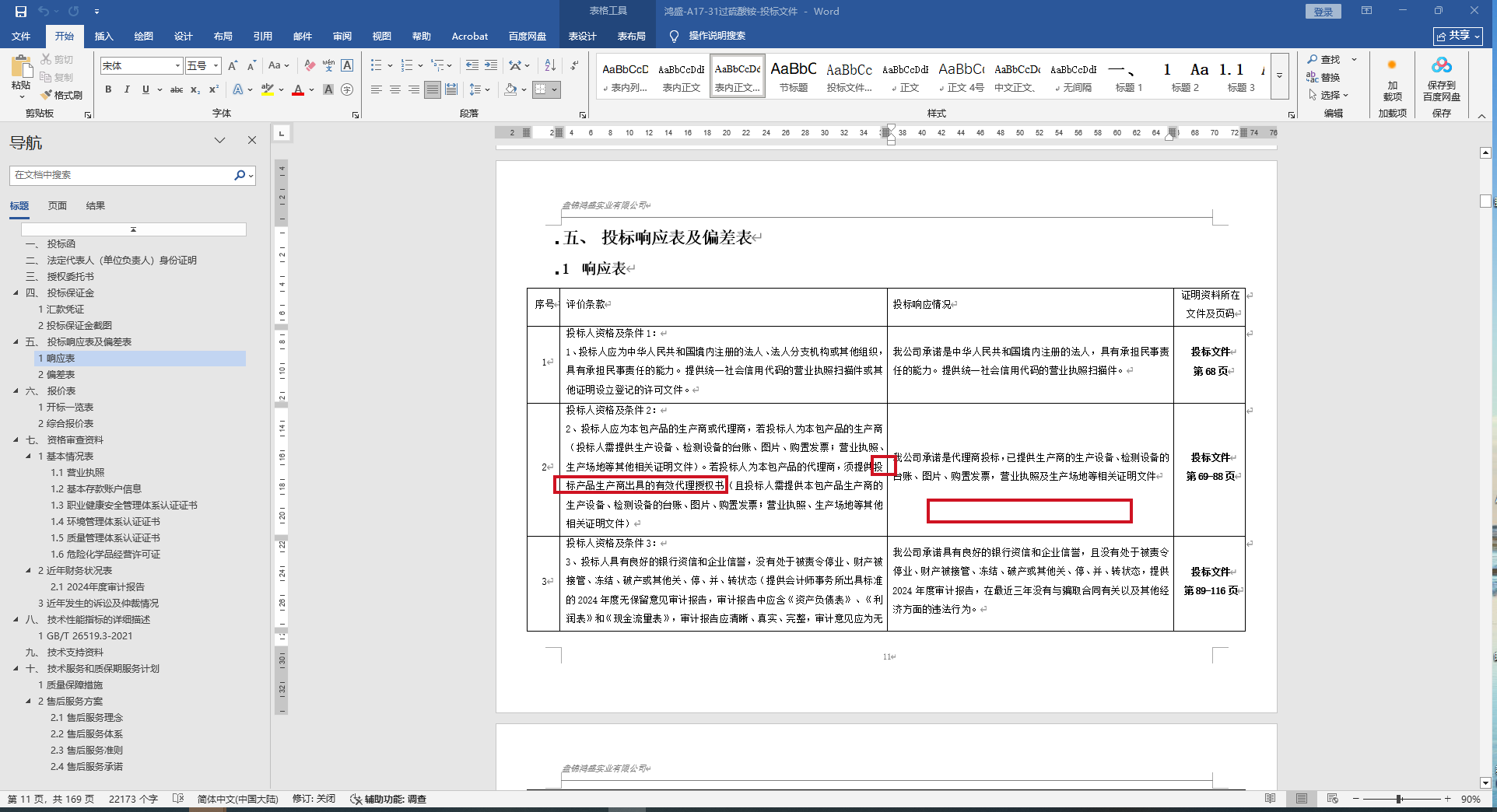
Task: Collapse the 七、资格审查资料 heading
Action: pos(16,440)
